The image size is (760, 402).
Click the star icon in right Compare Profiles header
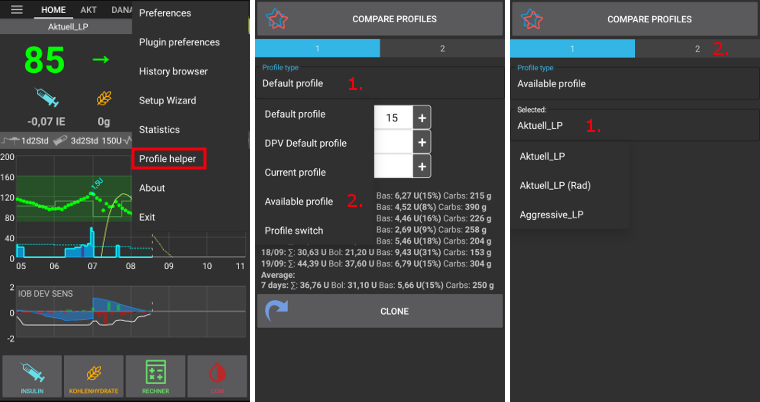pos(532,19)
